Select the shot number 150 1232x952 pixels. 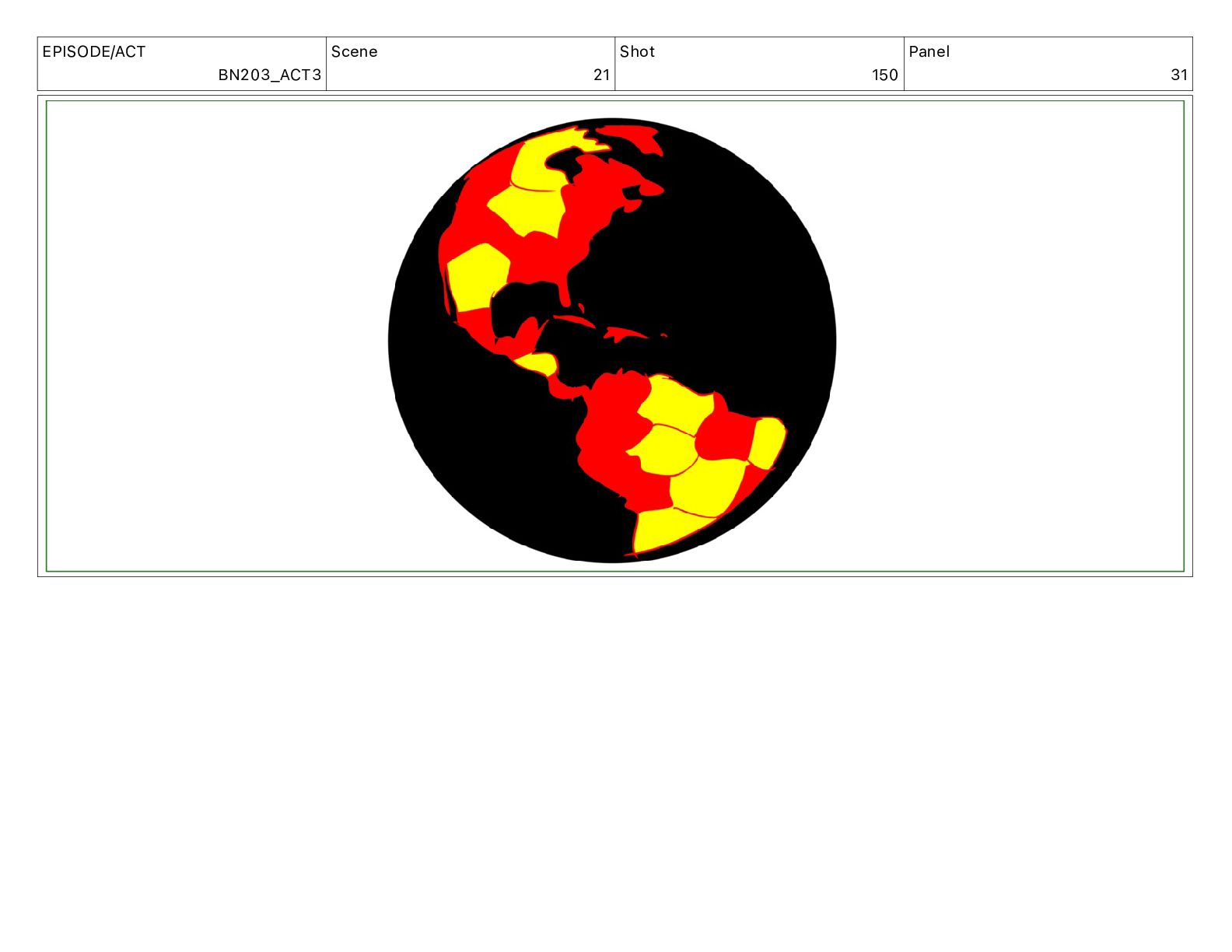[x=885, y=75]
